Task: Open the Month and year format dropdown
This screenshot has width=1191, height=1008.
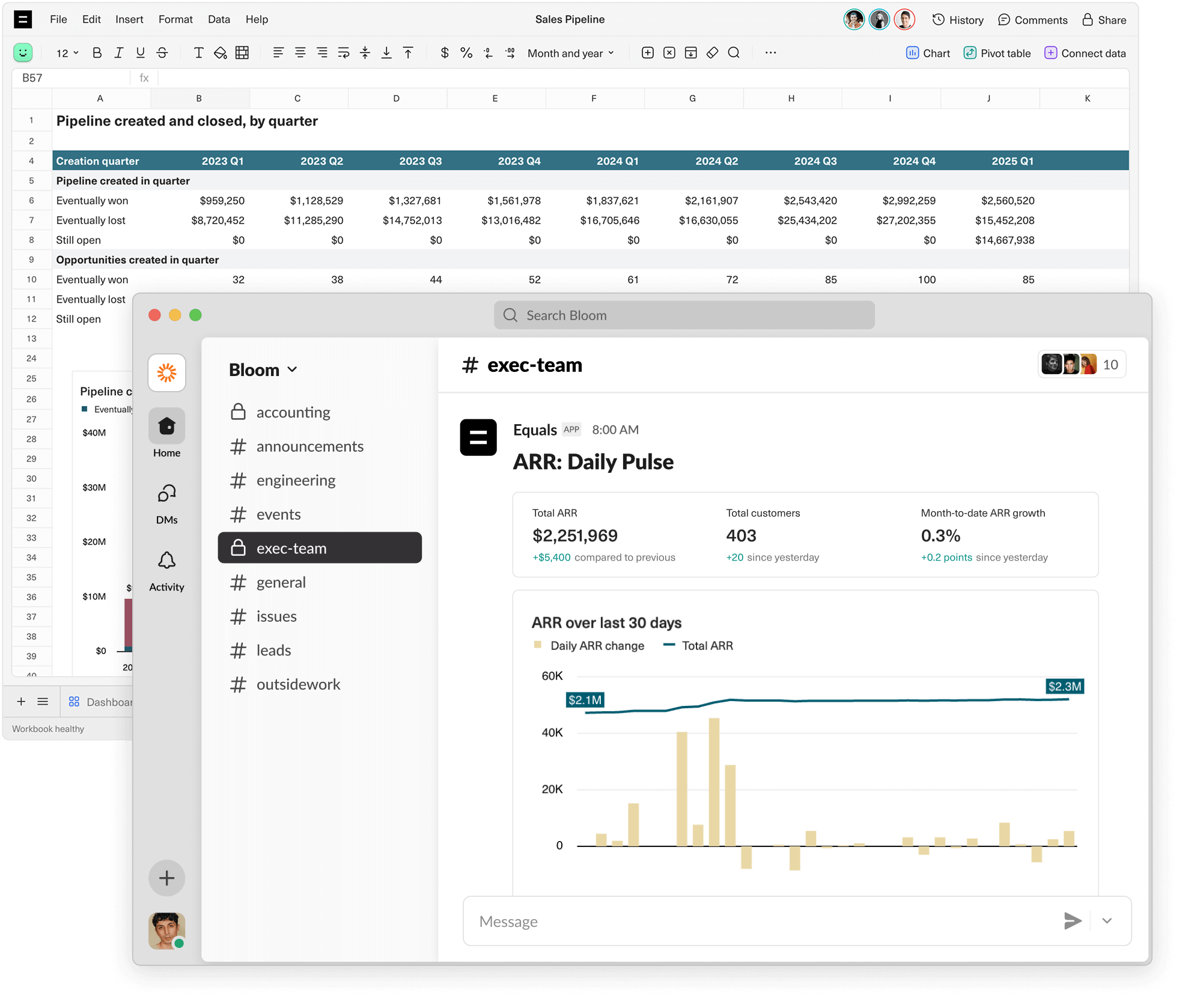Action: (568, 53)
